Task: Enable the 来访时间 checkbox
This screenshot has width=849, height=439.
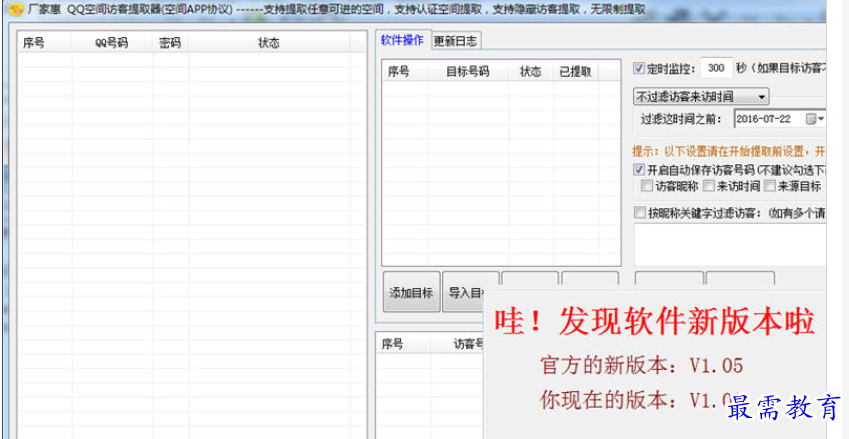Action: coord(709,186)
